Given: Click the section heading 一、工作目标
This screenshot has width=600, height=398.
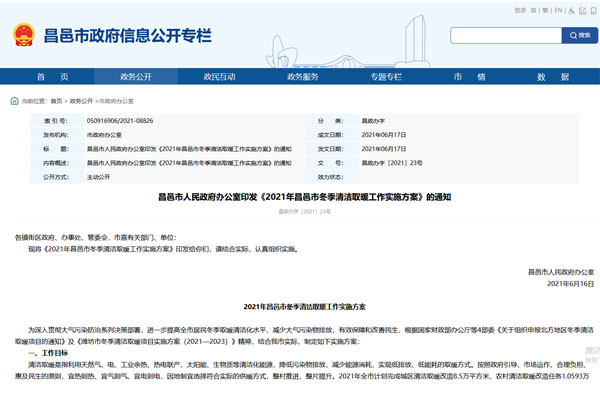Looking at the screenshot, I should (48, 353).
